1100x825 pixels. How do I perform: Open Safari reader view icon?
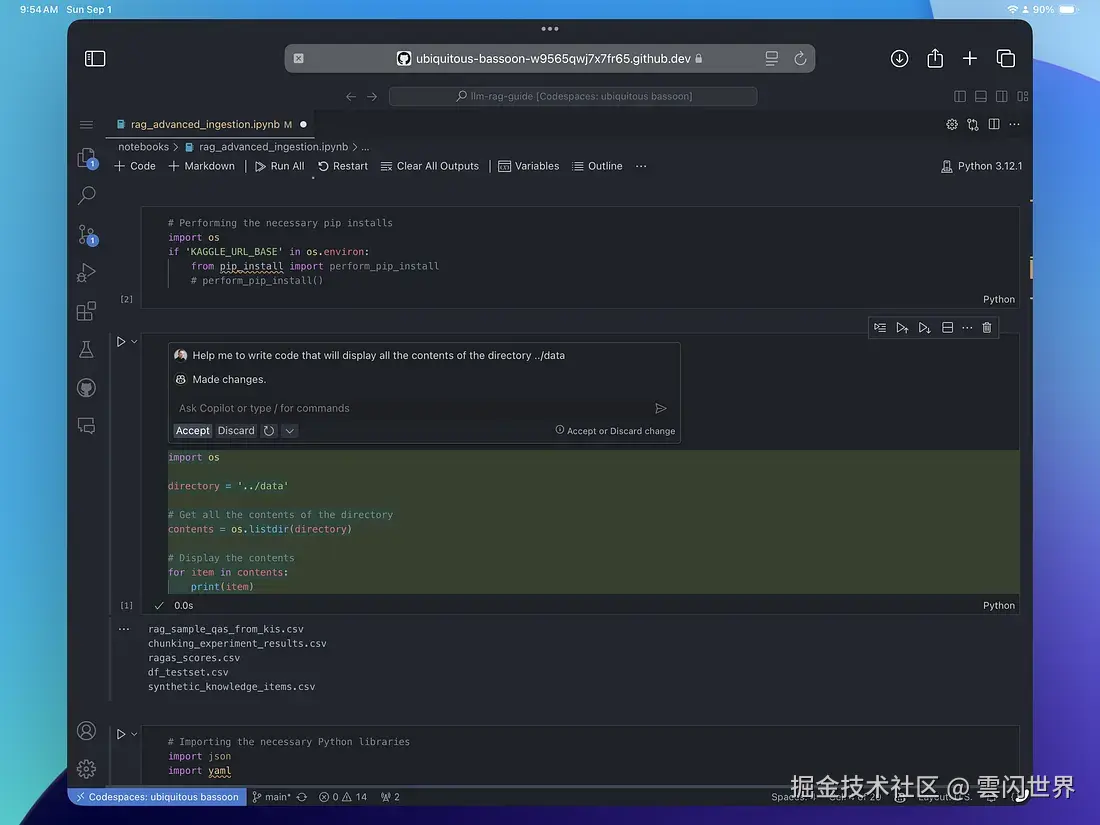(772, 58)
